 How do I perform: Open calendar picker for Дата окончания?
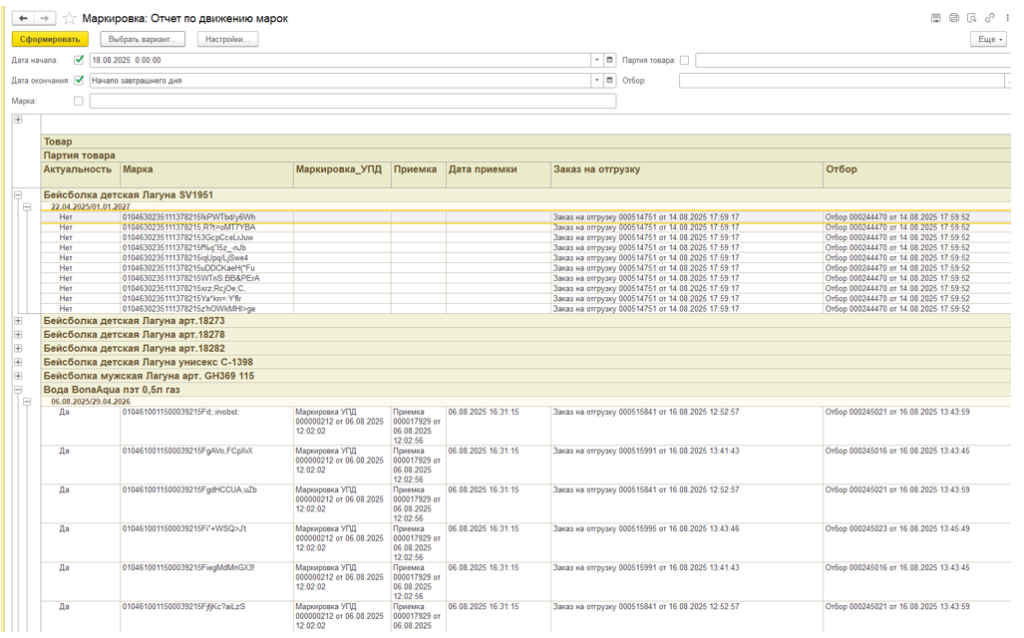(610, 80)
